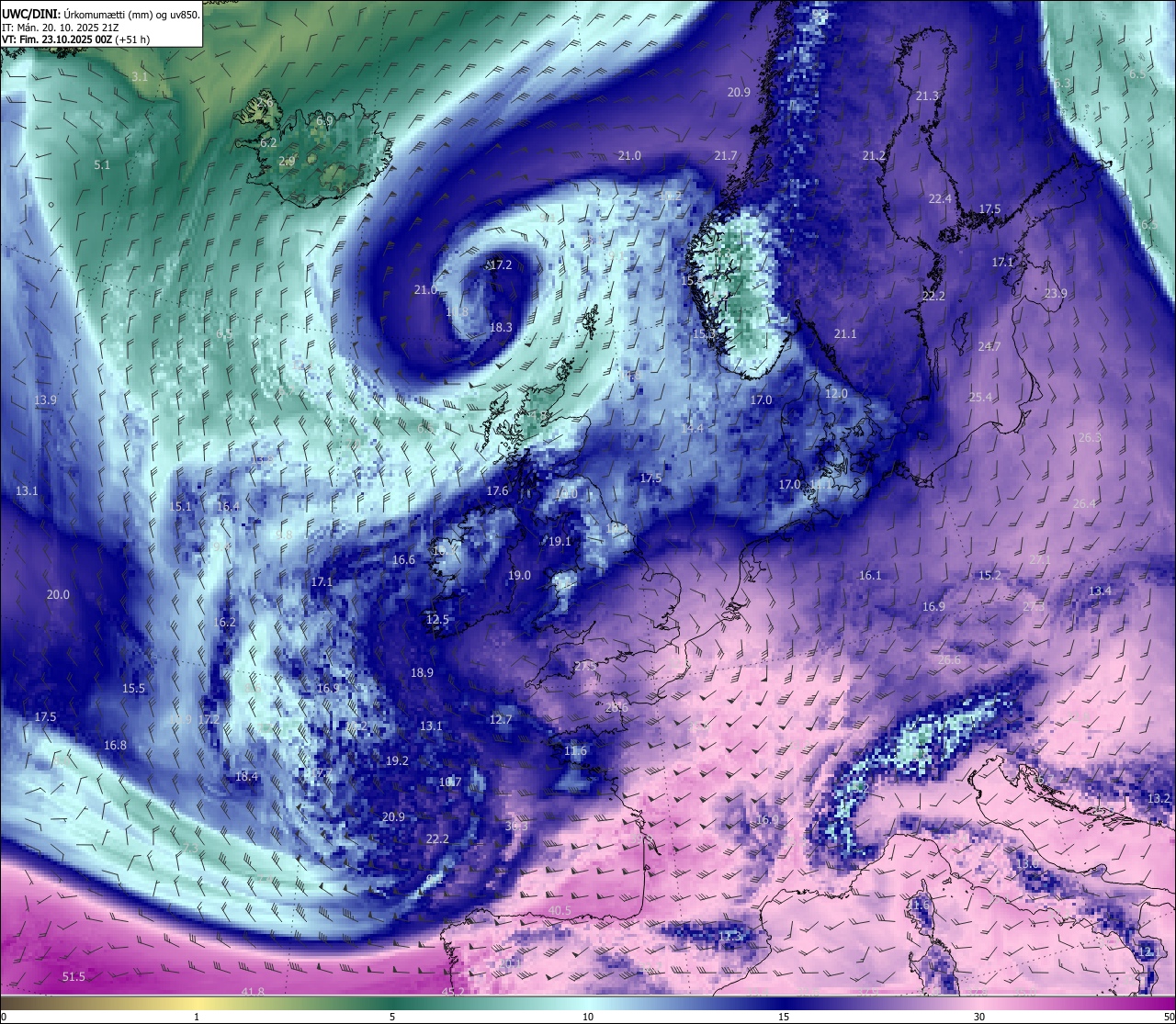1176x1024 pixels.
Task: Click the 12.5 value south of Ireland
Action: coord(437,619)
